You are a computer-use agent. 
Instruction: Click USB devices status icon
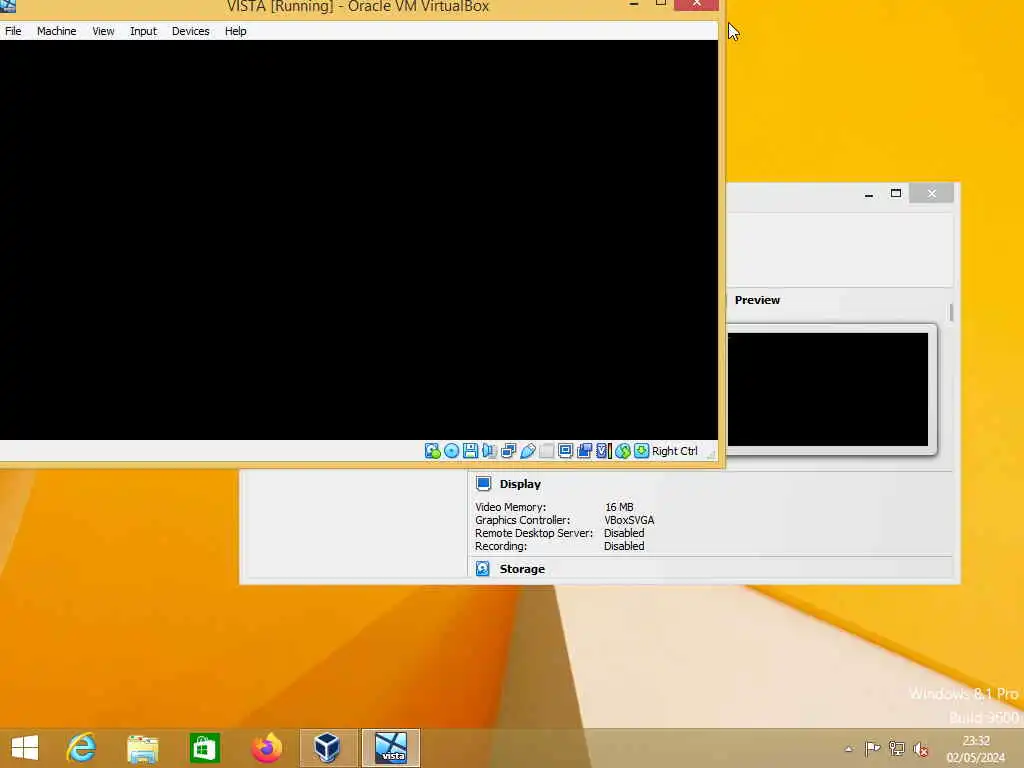pyautogui.click(x=528, y=451)
